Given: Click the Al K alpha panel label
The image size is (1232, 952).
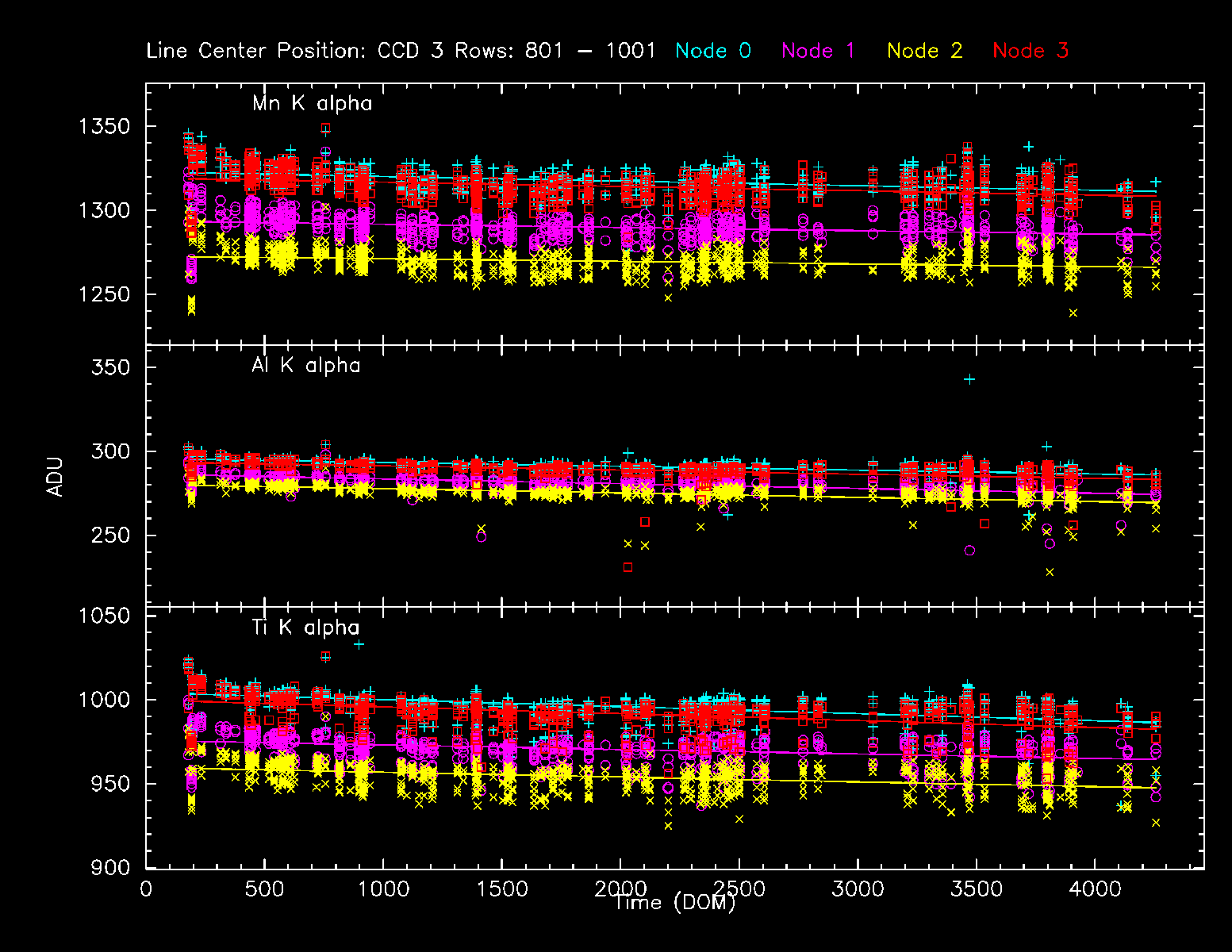Looking at the screenshot, I should pyautogui.click(x=305, y=366).
